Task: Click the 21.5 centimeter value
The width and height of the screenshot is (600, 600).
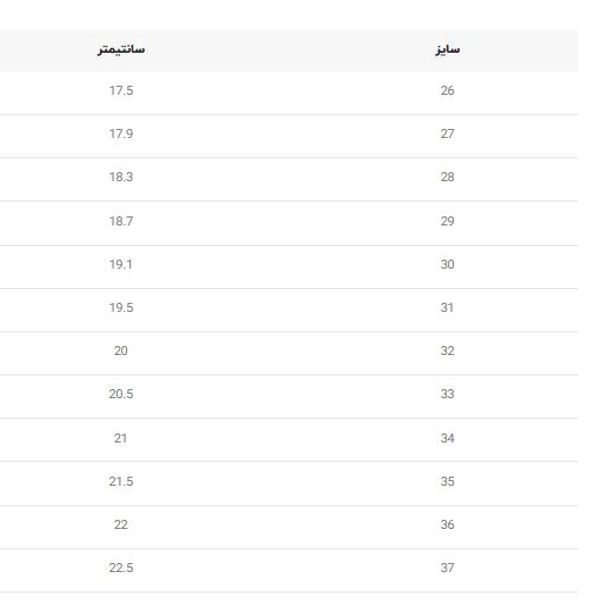Action: [121, 481]
